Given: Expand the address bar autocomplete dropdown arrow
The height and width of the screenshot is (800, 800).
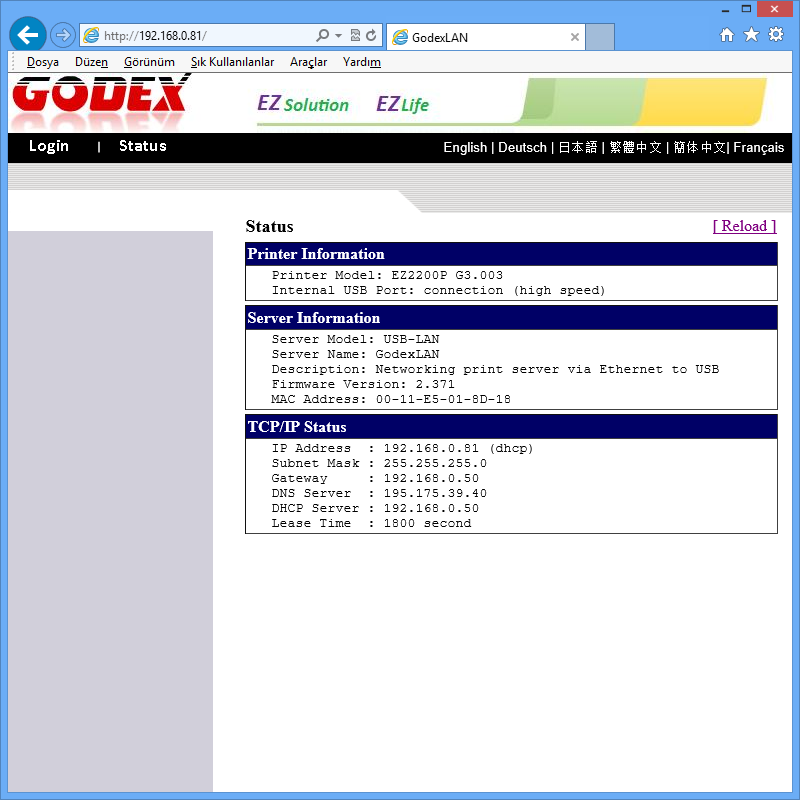Looking at the screenshot, I should pos(338,36).
